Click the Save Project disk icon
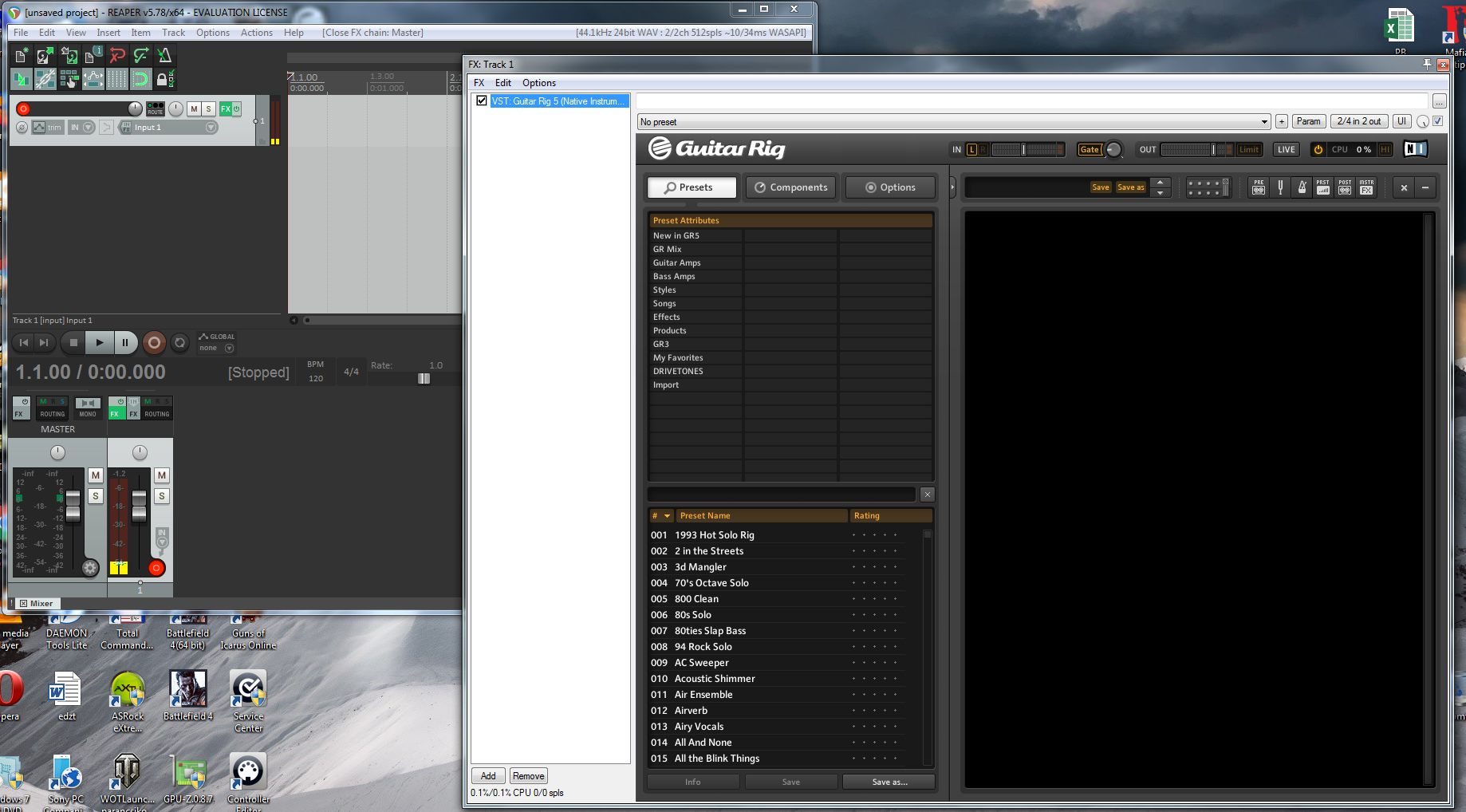Image resolution: width=1466 pixels, height=812 pixels. pos(69,55)
